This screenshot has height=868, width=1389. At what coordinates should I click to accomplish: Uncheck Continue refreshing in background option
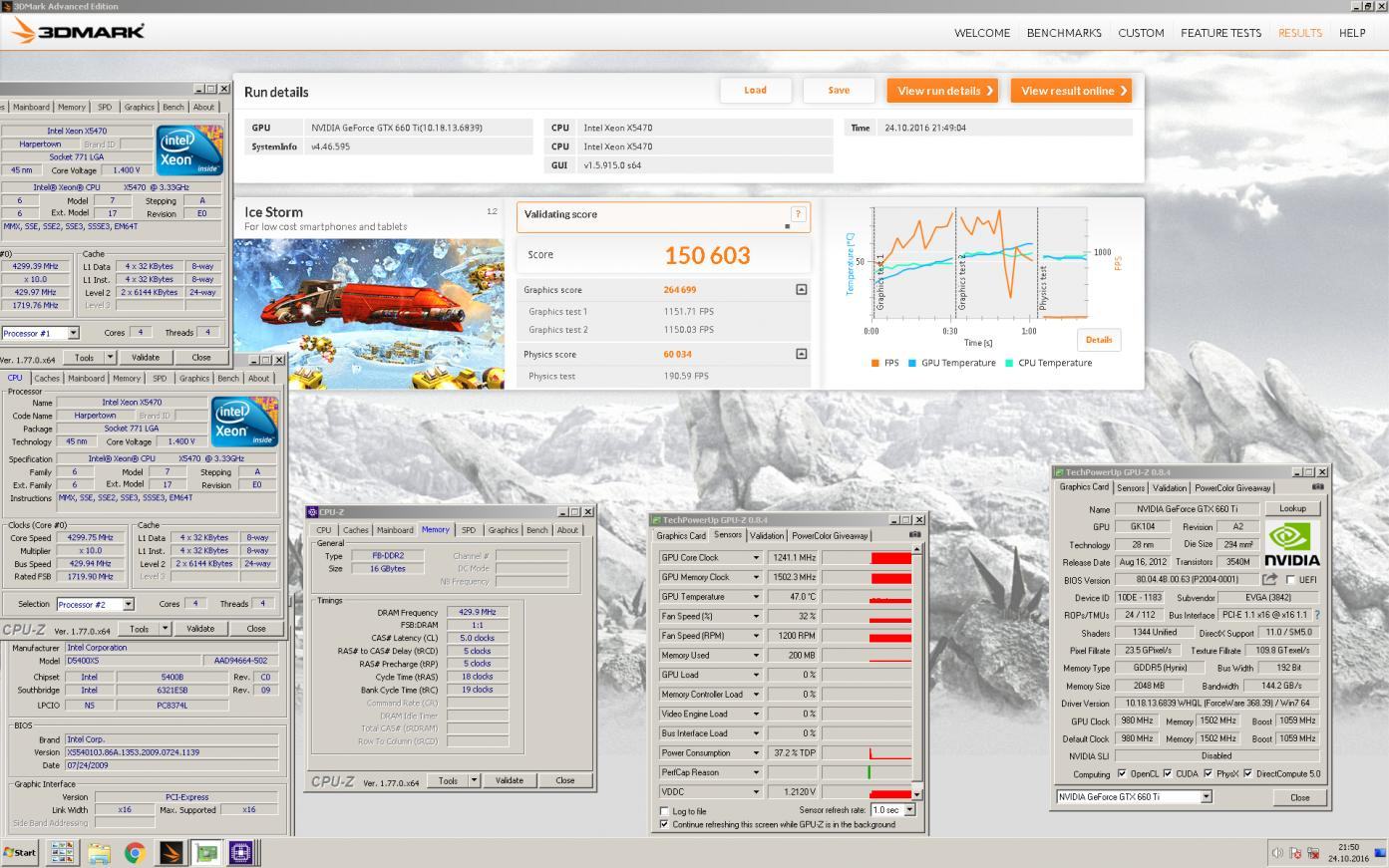(x=665, y=824)
